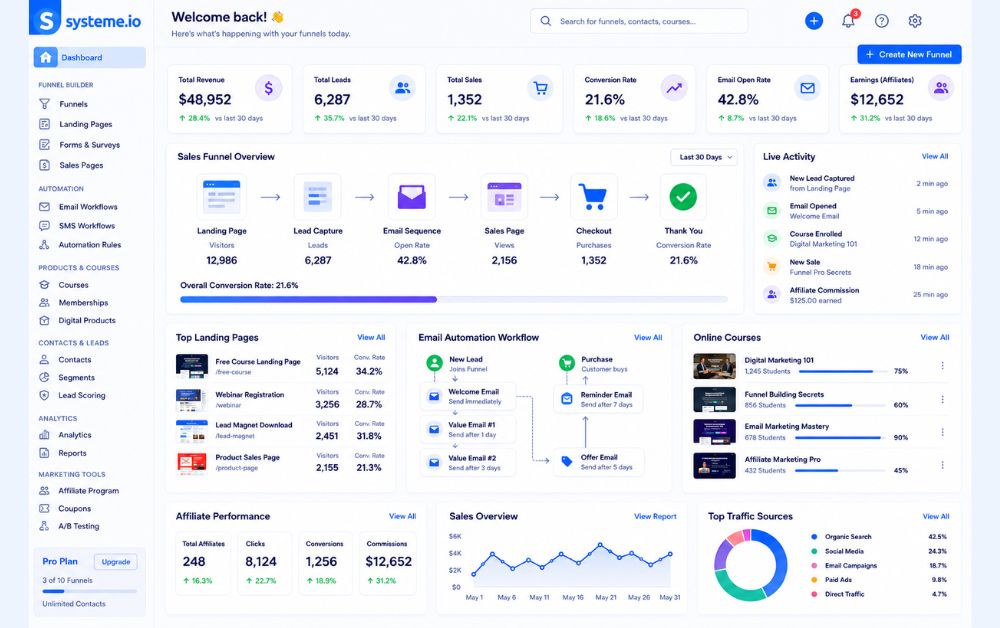Open the Free Course Landing Page thumbnail
Viewport: 1000px width, 628px height.
[x=191, y=366]
